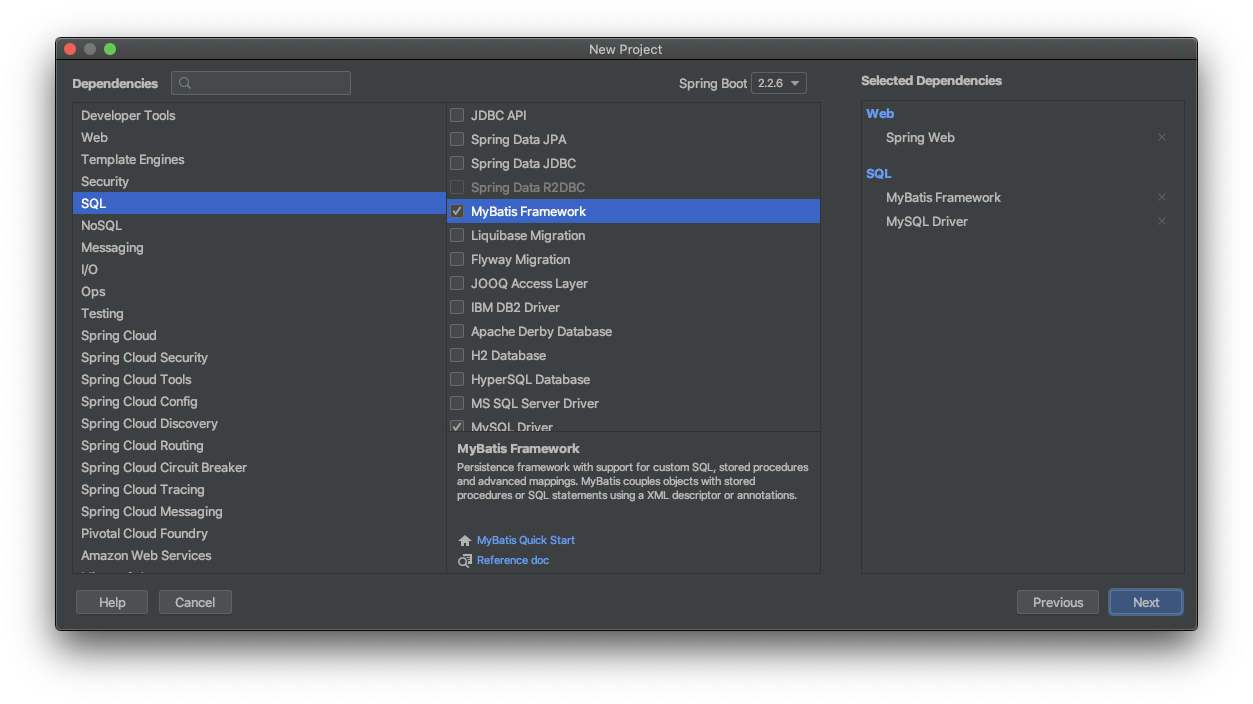This screenshot has height=704, width=1253.
Task: Open the Spring Cloud Discovery category
Action: [259, 424]
